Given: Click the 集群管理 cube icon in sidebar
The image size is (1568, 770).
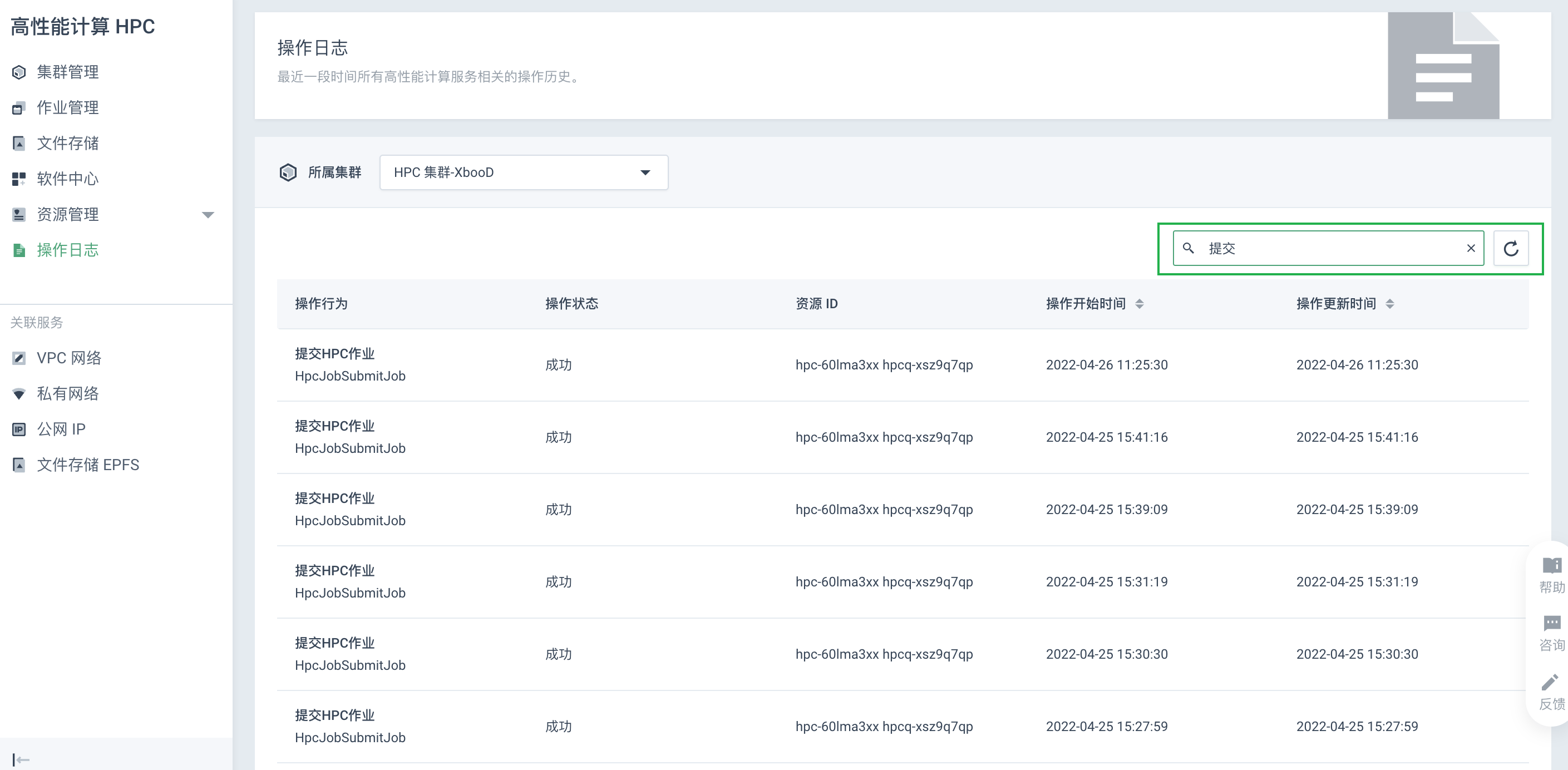Looking at the screenshot, I should click(x=19, y=72).
